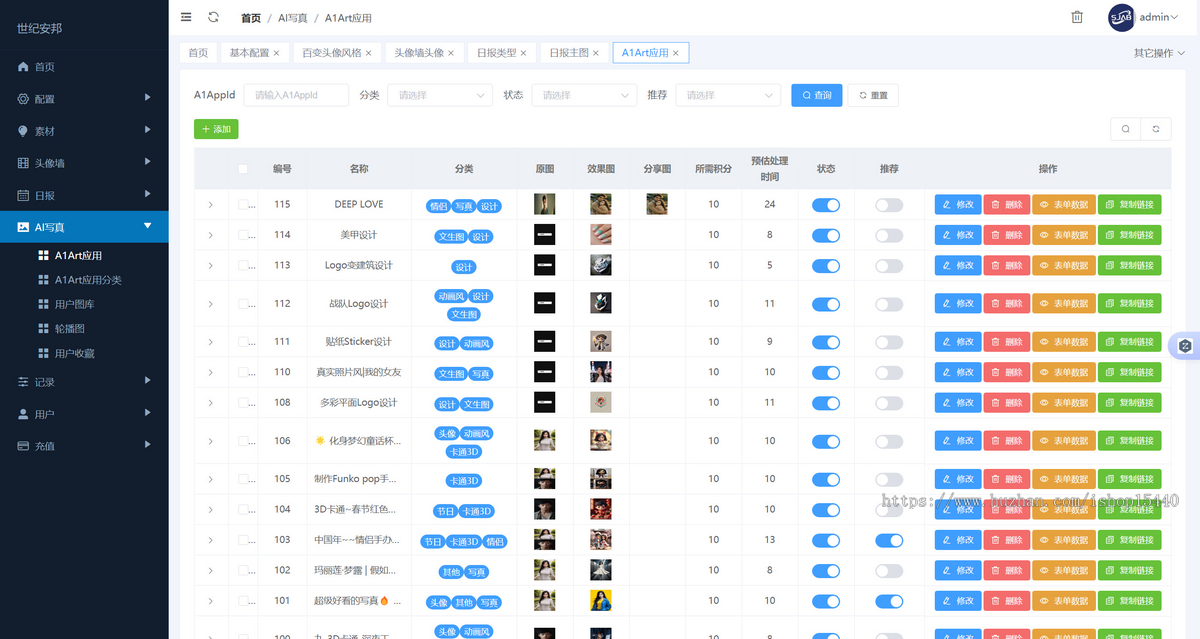Check the checkbox for row 113
The height and width of the screenshot is (639, 1200).
243,265
